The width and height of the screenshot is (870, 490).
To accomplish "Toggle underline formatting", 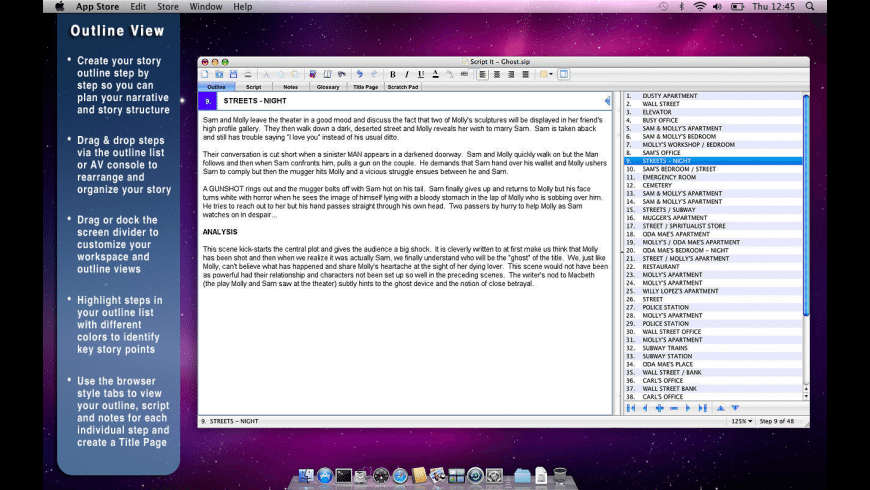I will click(x=420, y=74).
